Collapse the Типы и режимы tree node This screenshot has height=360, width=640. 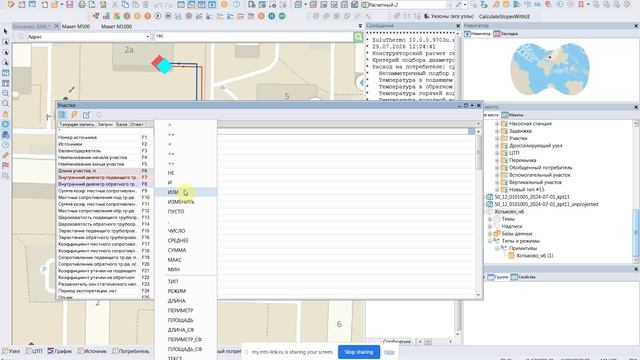[x=490, y=241]
